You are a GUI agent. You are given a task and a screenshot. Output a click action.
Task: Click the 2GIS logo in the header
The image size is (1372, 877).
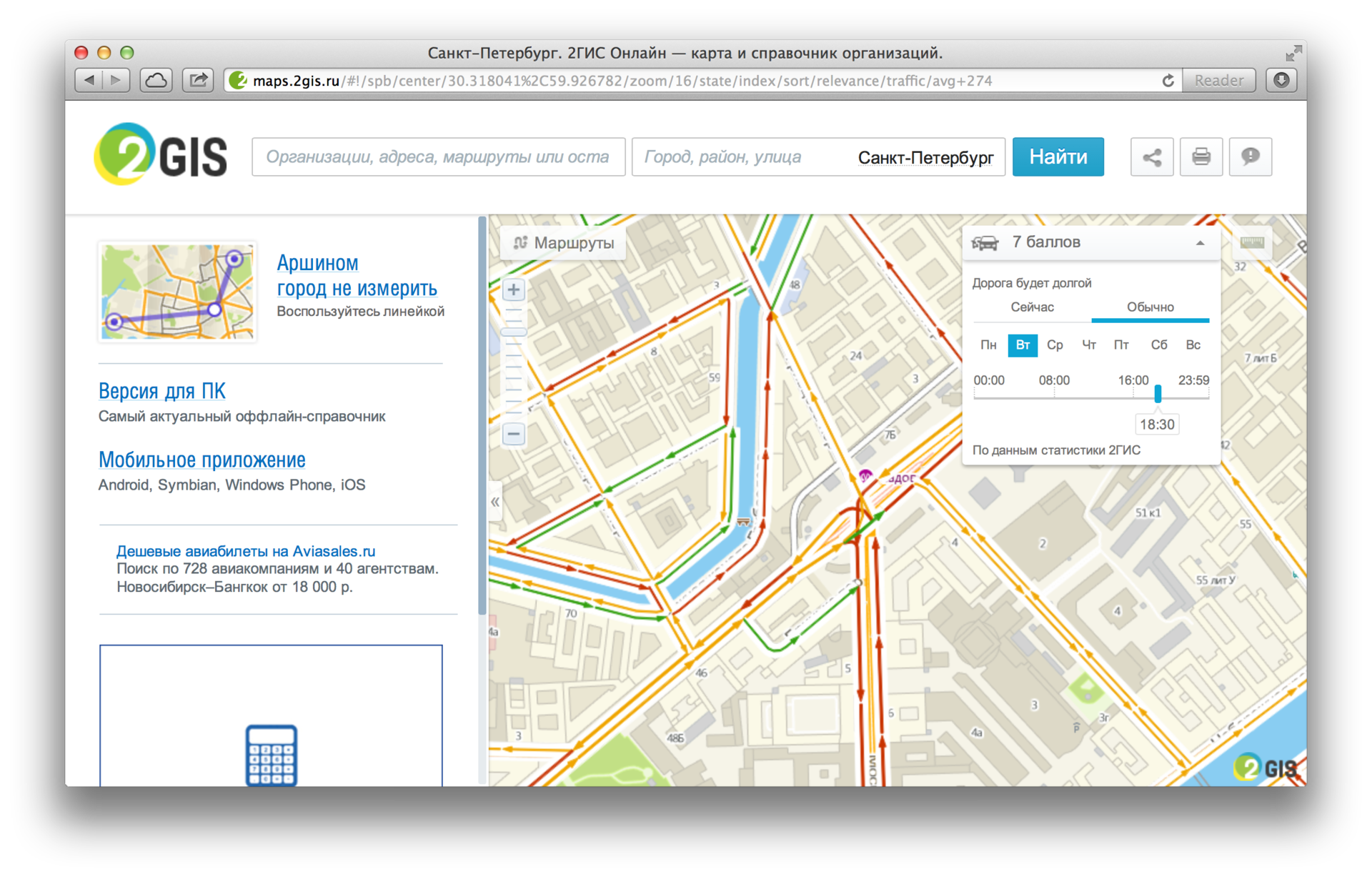point(161,154)
